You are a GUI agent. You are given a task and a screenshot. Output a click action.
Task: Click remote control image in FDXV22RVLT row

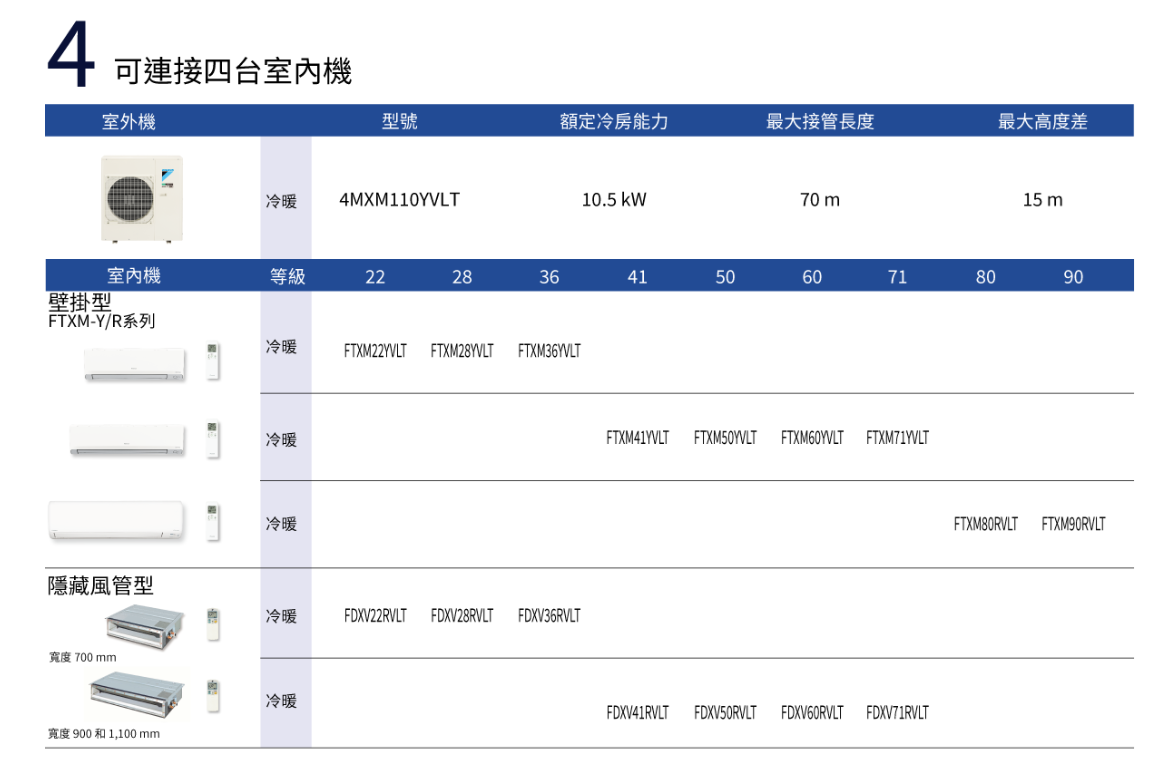(x=213, y=624)
